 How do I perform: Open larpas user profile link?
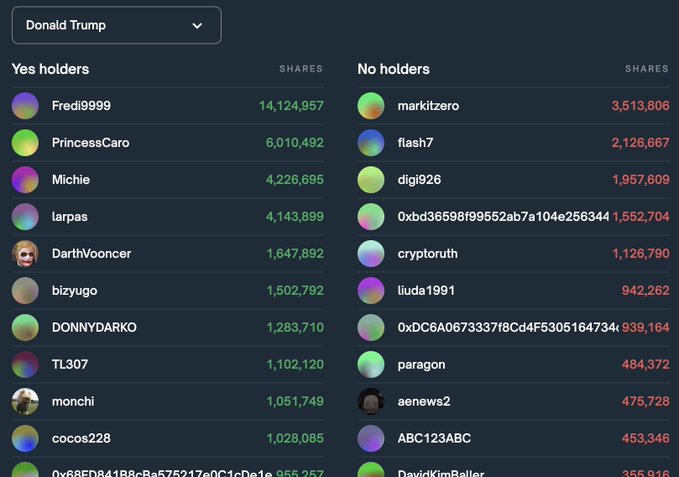click(69, 216)
